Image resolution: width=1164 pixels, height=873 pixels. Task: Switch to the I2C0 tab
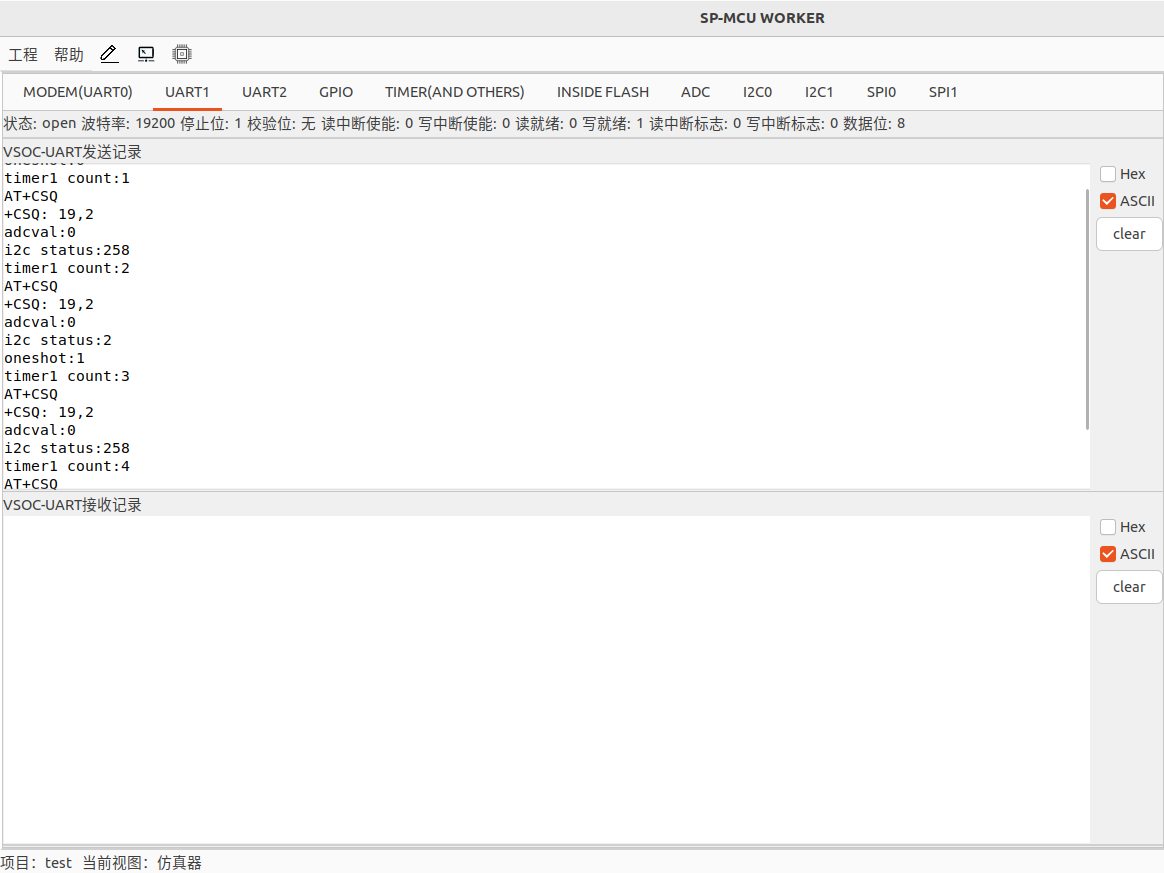coord(757,92)
